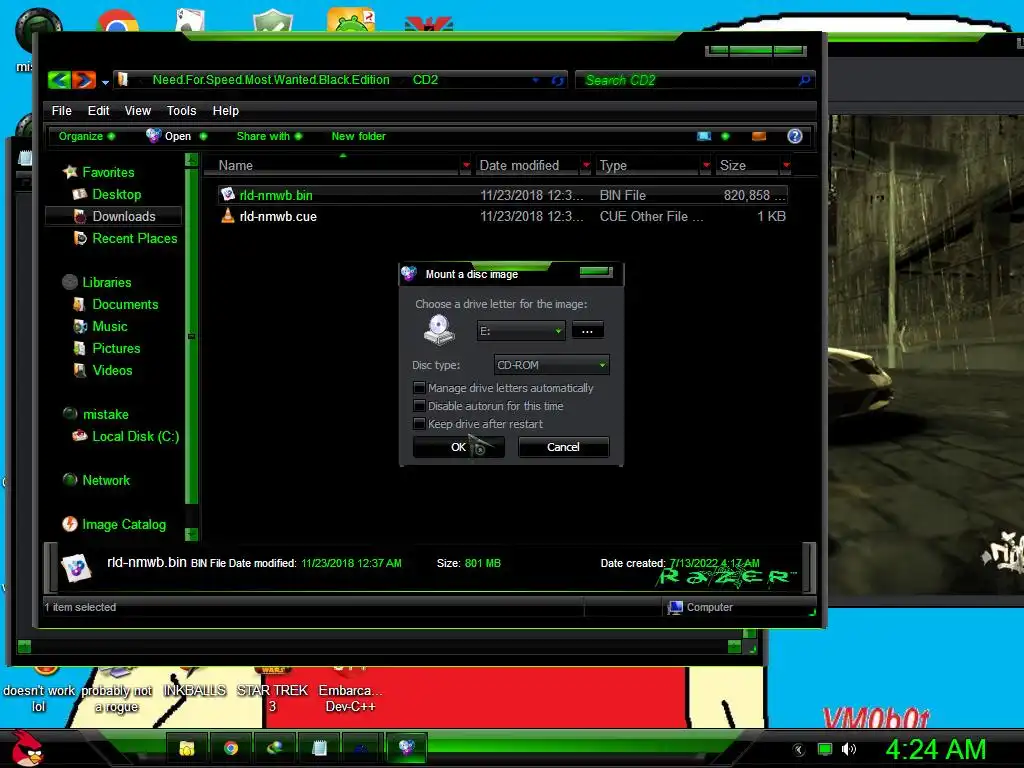
Task: Open Recent Places in sidebar
Action: 135,238
